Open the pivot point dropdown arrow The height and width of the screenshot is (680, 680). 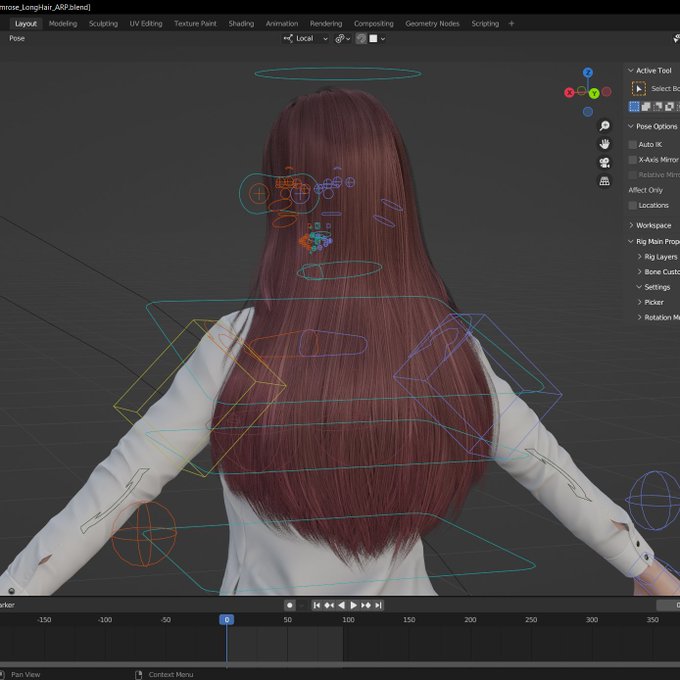348,39
